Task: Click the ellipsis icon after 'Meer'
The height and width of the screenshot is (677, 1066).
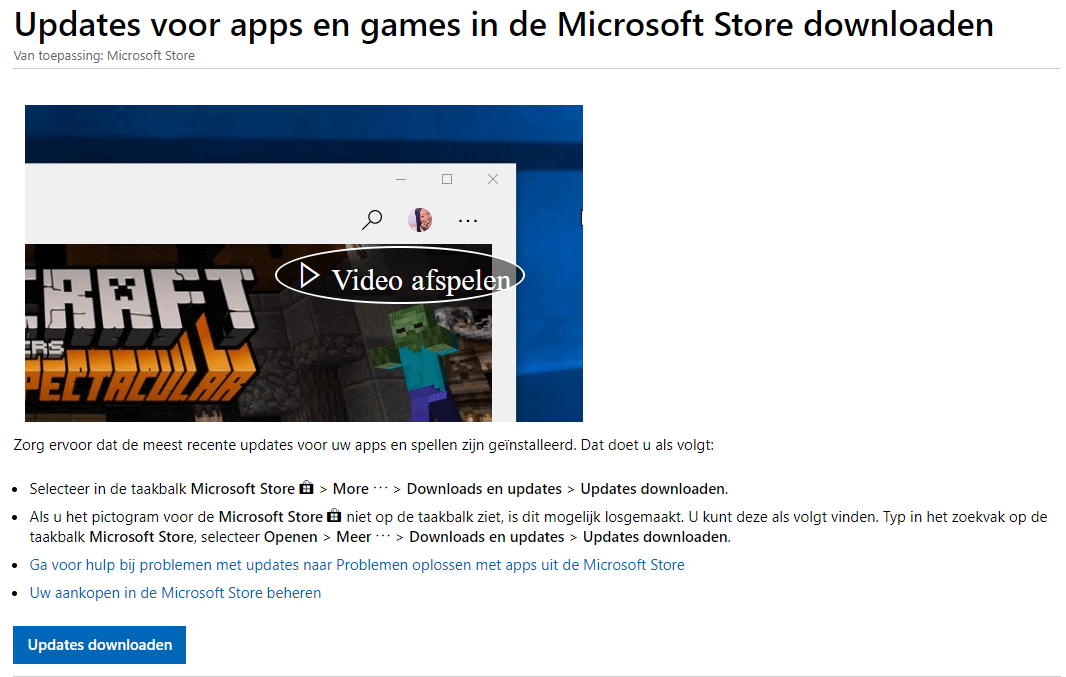Action: tap(383, 536)
